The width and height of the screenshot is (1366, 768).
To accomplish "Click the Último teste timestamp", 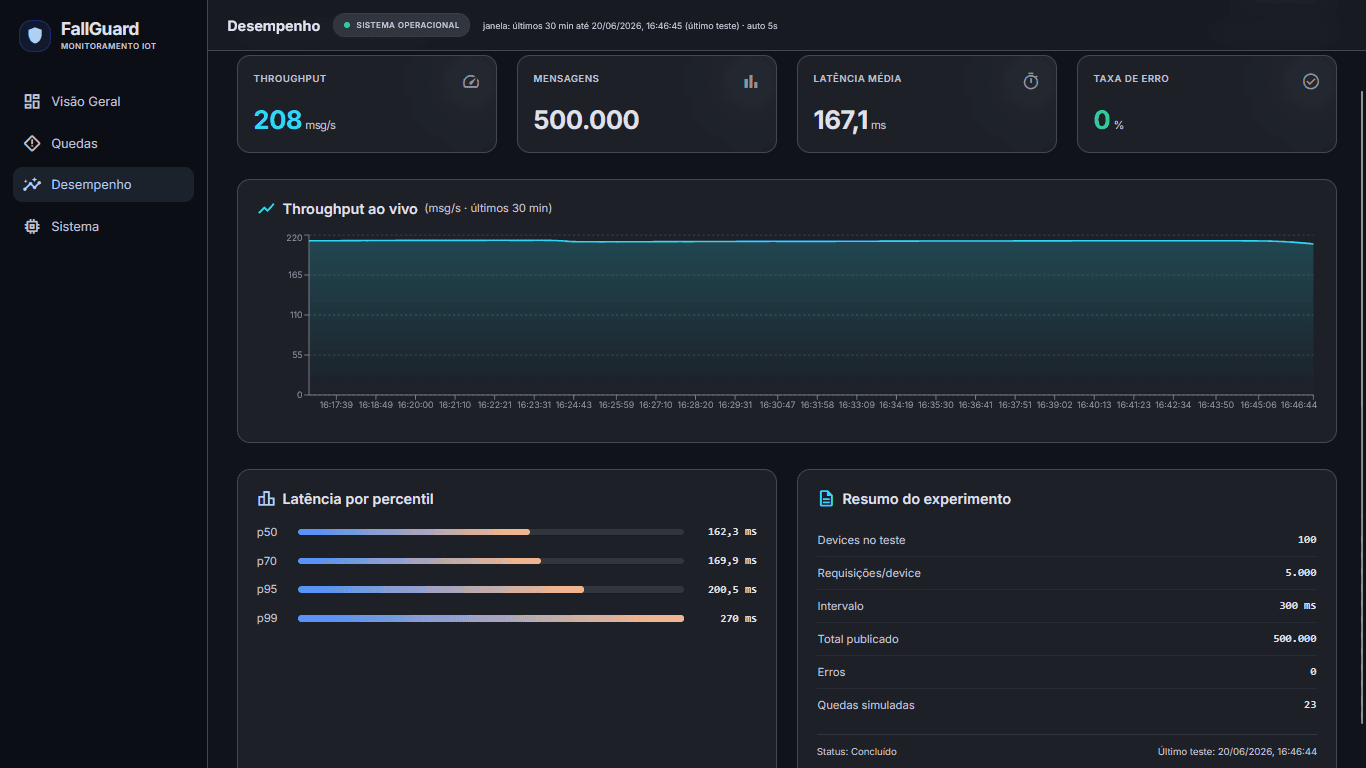I will pyautogui.click(x=1237, y=751).
